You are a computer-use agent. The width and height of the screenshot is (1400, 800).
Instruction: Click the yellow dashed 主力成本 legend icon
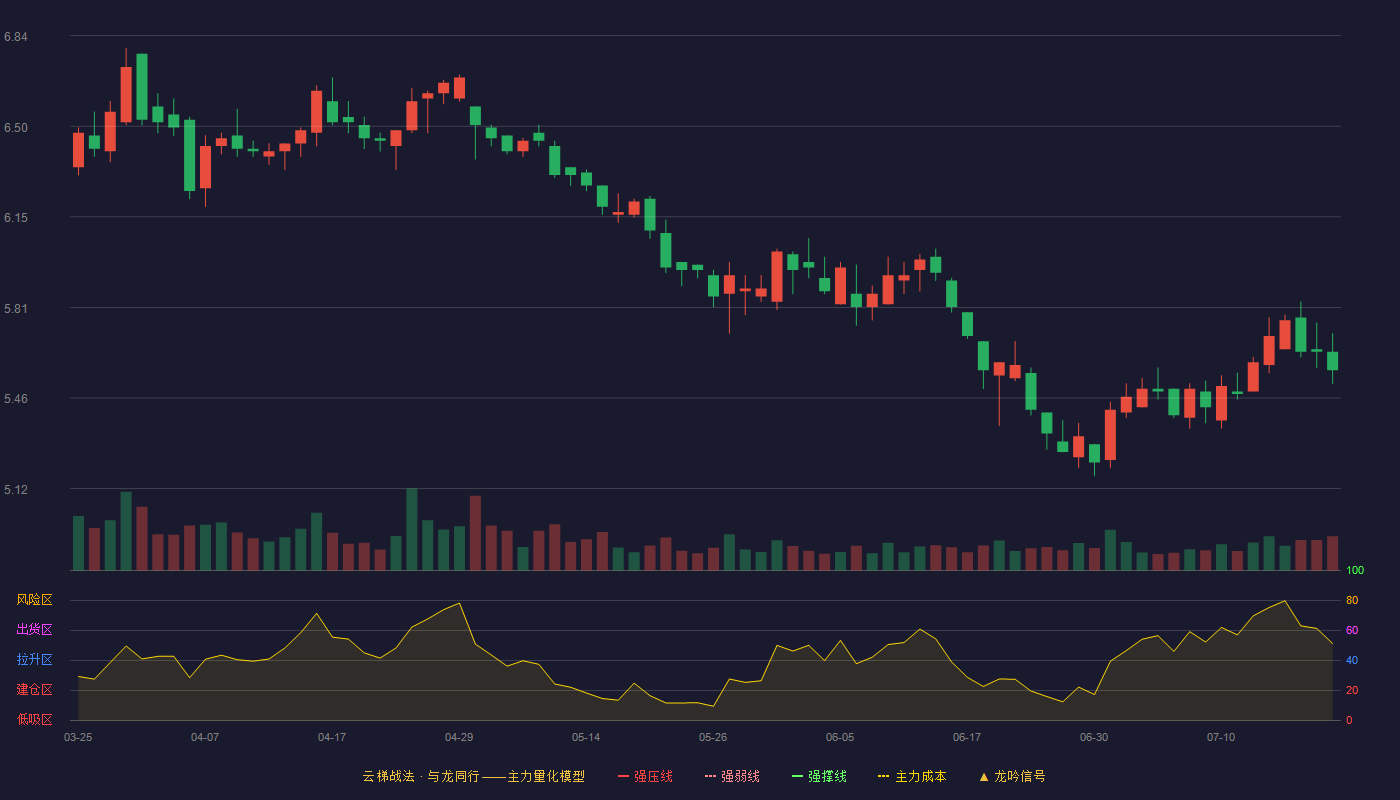[884, 776]
